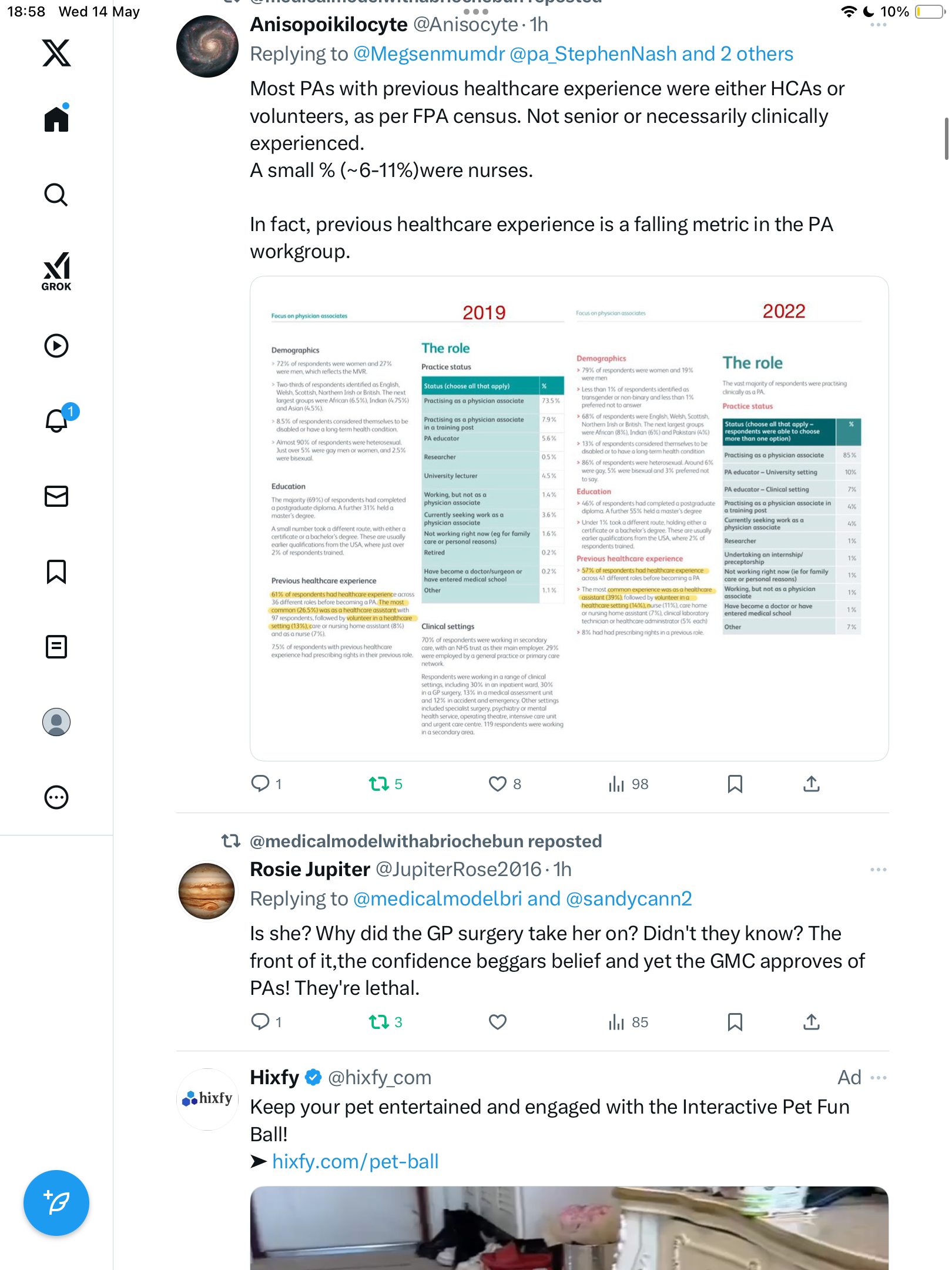Bookmark the Anisopoikilocyte post
The width and height of the screenshot is (952, 1270).
pos(735,784)
